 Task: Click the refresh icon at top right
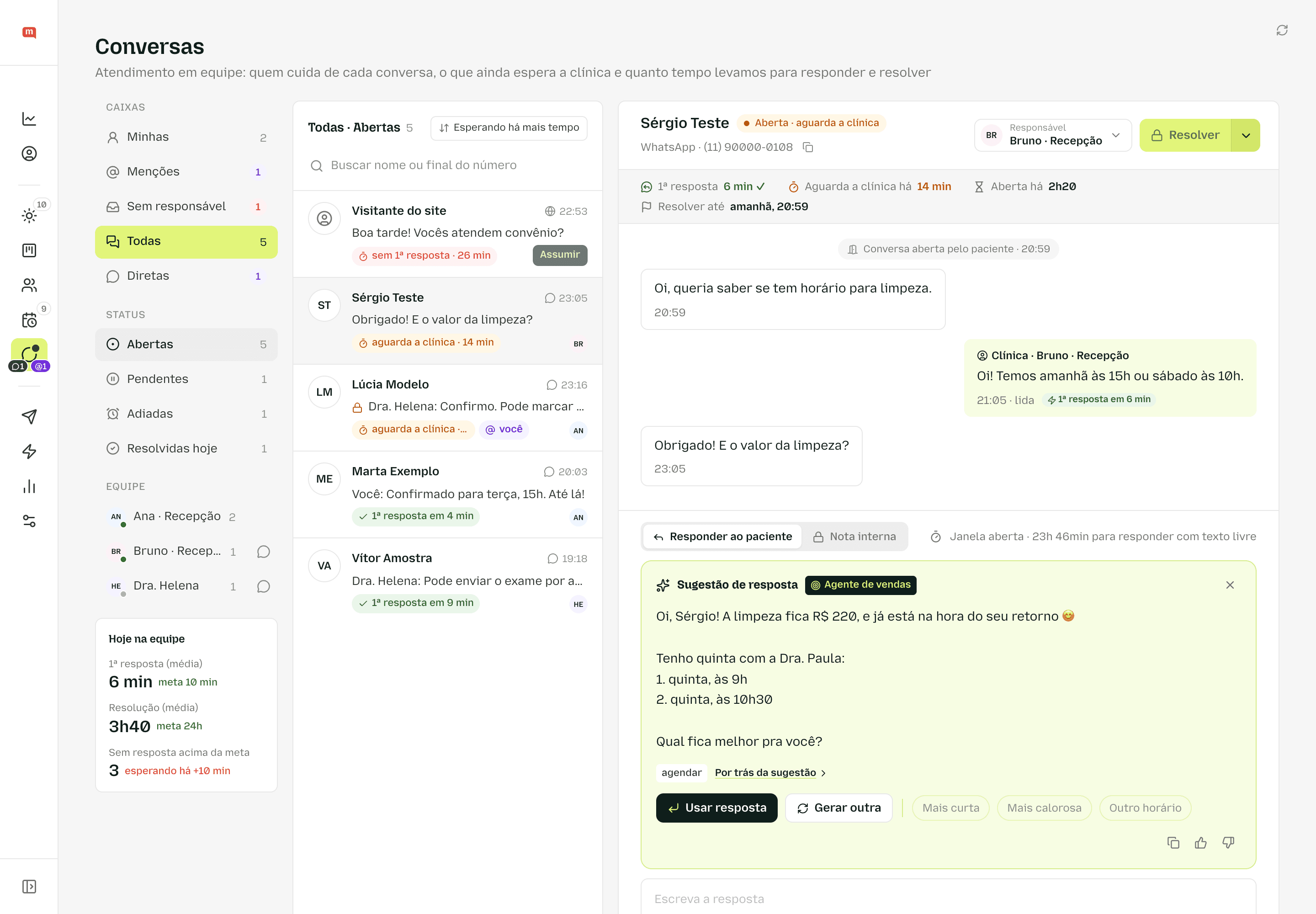tap(1282, 30)
